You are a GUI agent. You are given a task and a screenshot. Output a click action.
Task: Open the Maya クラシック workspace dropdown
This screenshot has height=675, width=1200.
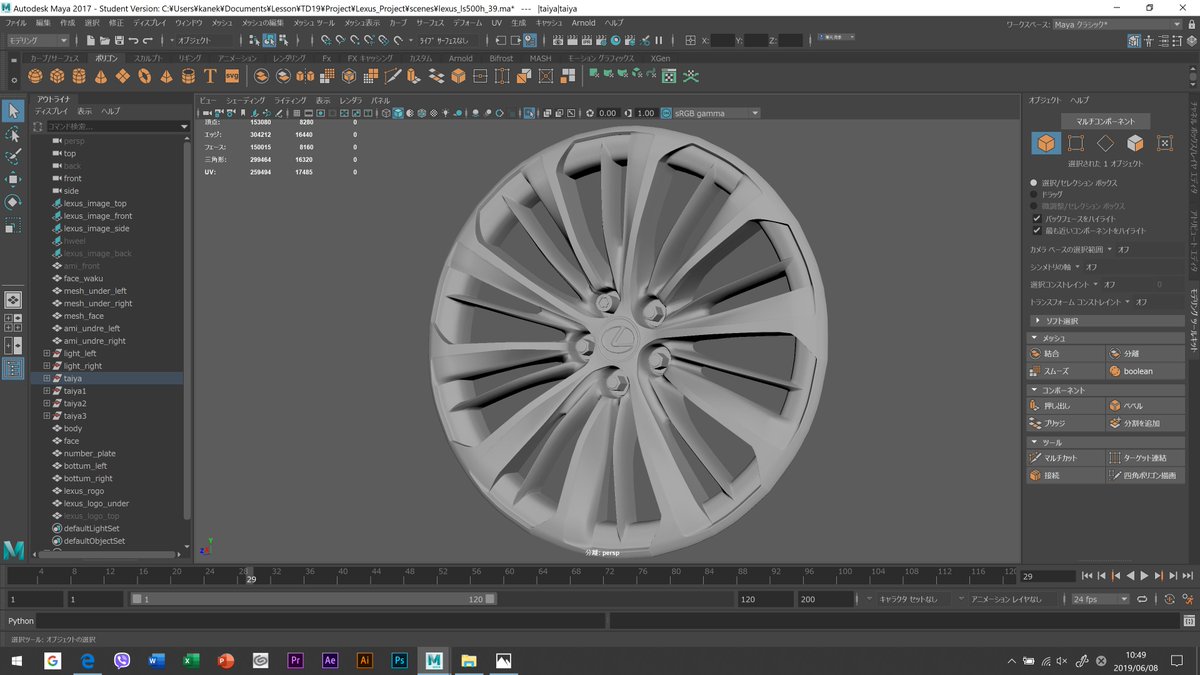(x=1116, y=23)
